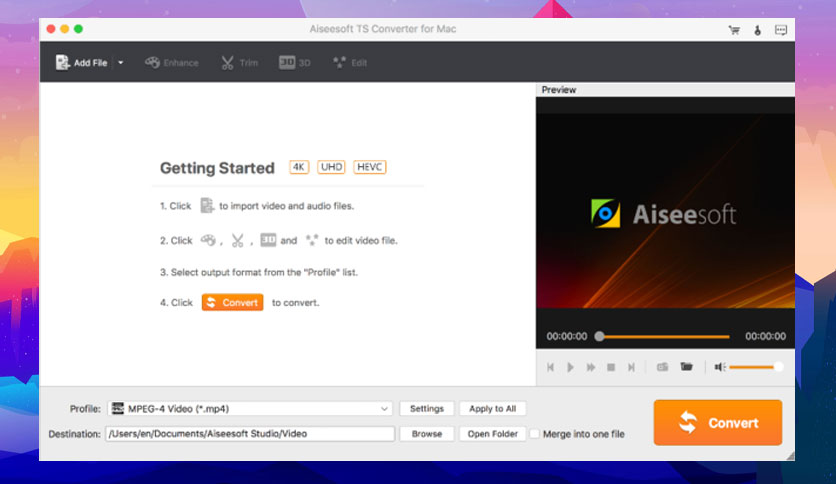Click the import file icon in step 1
Image resolution: width=836 pixels, height=484 pixels.
point(207,205)
